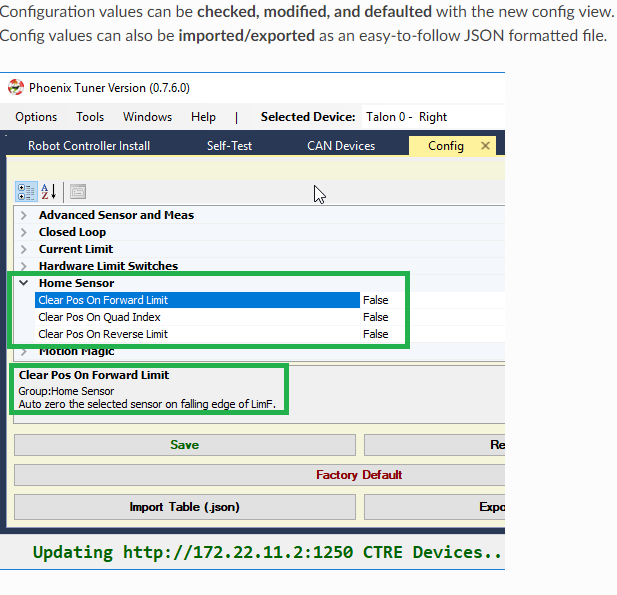Expand the Closed Loop group
Viewport: 617px width, 595px height.
point(24,232)
